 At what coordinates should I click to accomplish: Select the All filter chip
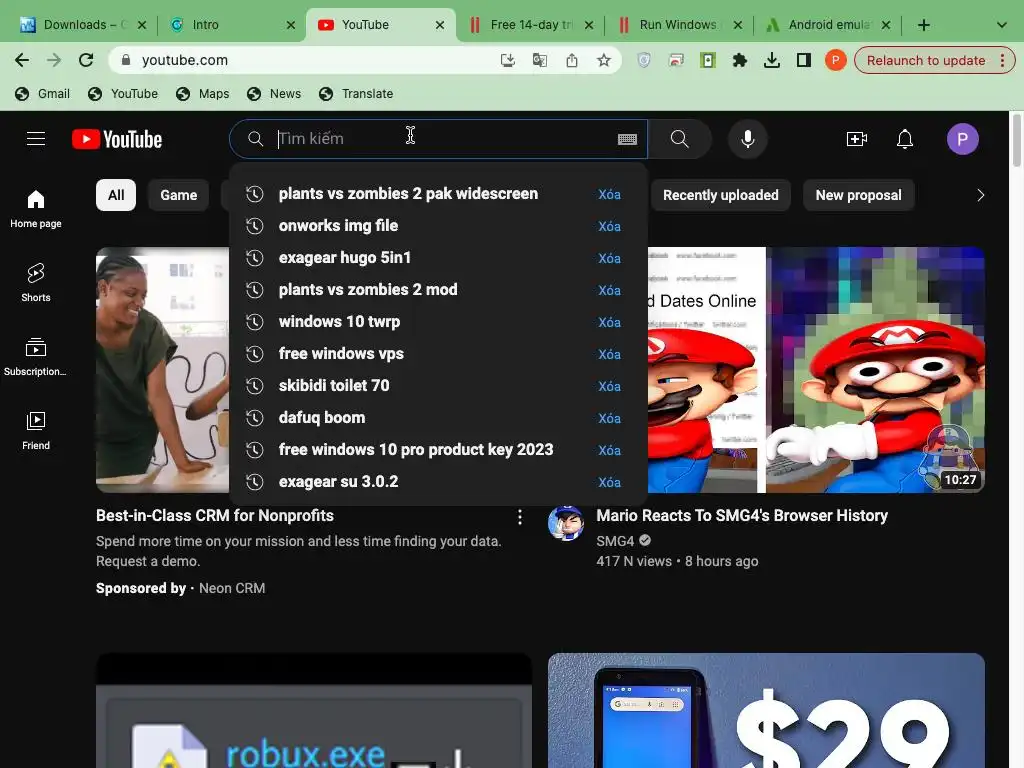116,195
